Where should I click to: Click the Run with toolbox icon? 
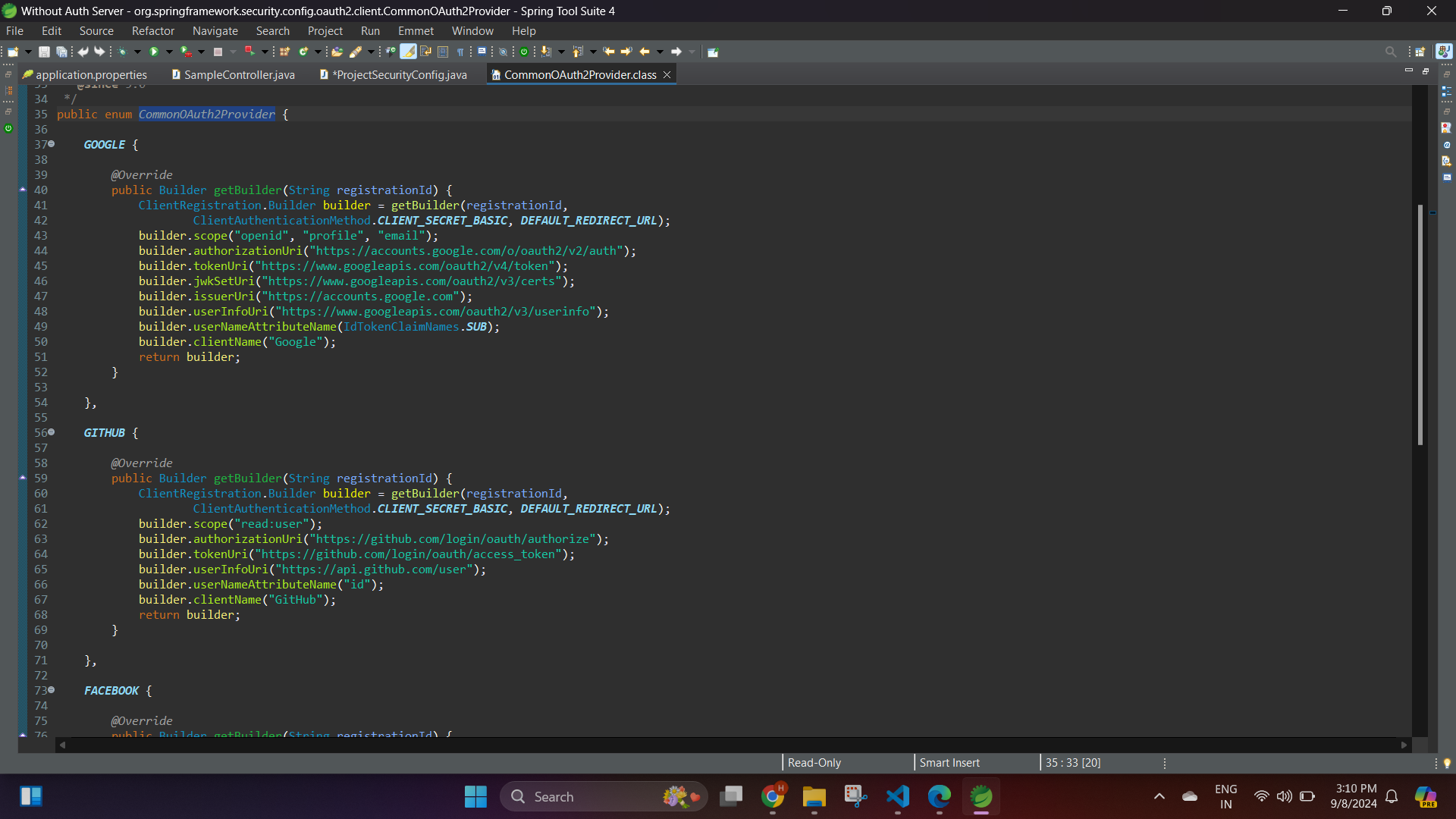point(186,52)
